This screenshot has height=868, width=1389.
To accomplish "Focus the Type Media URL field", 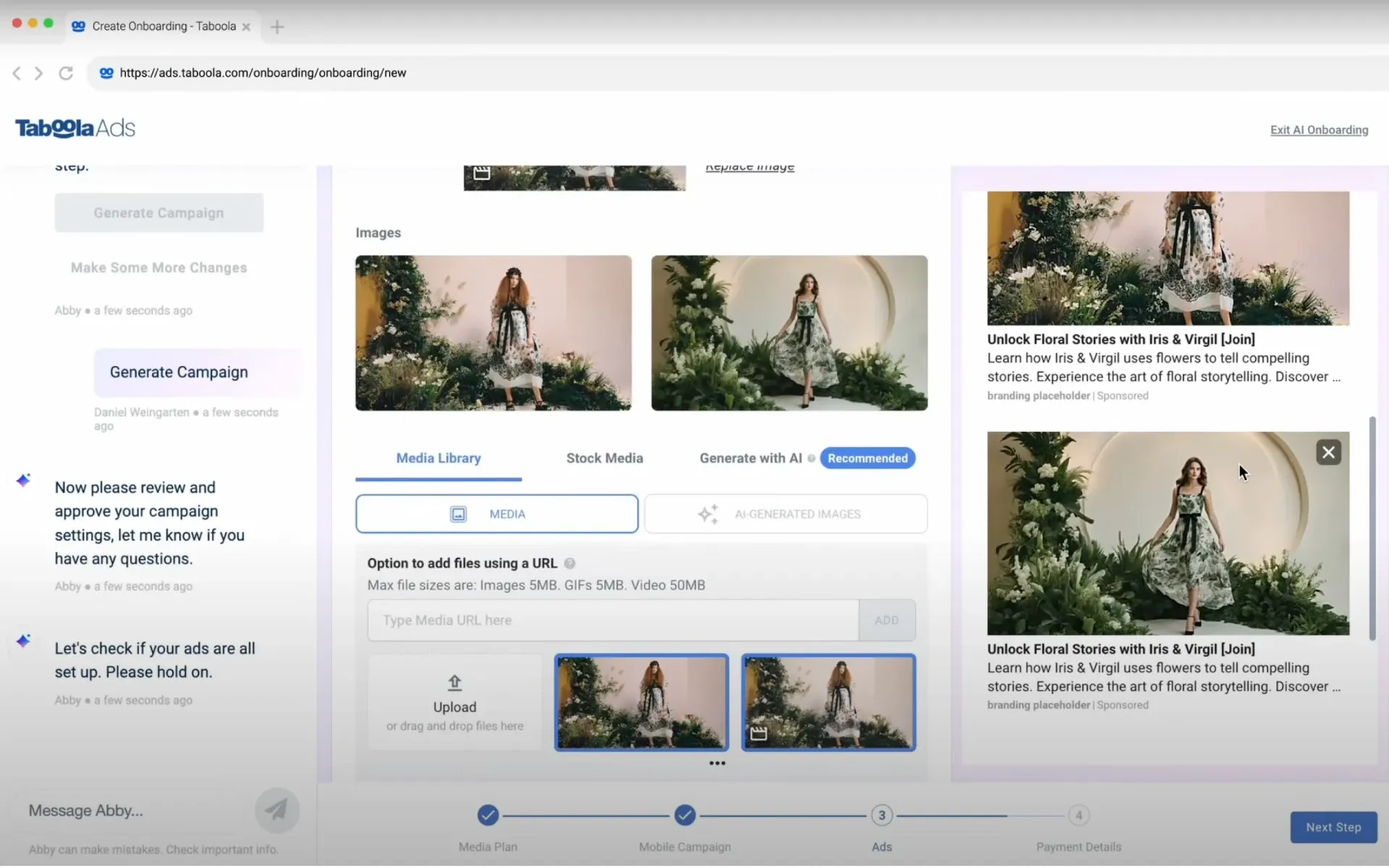I will click(611, 620).
